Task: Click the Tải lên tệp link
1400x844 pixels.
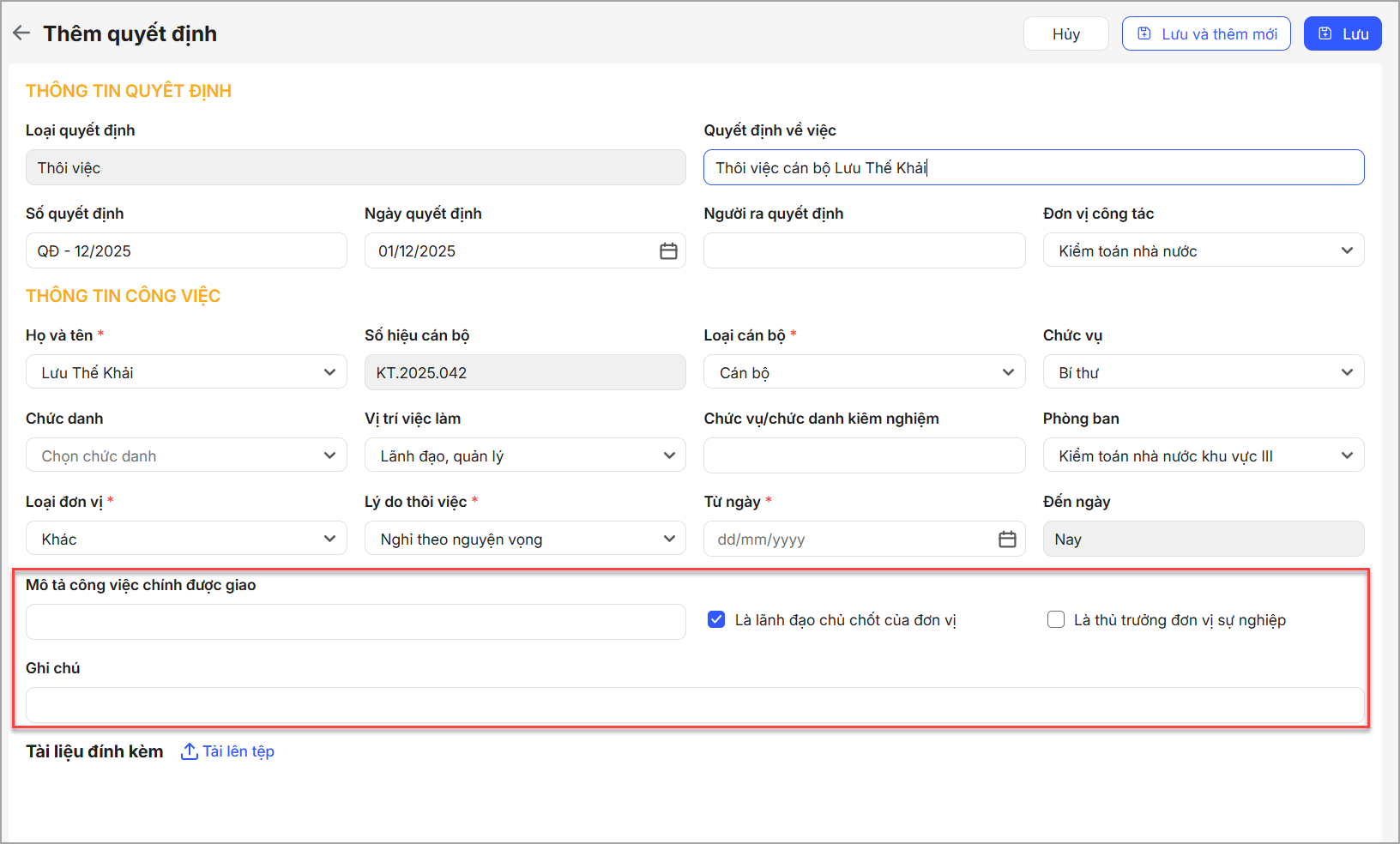Action: point(238,751)
